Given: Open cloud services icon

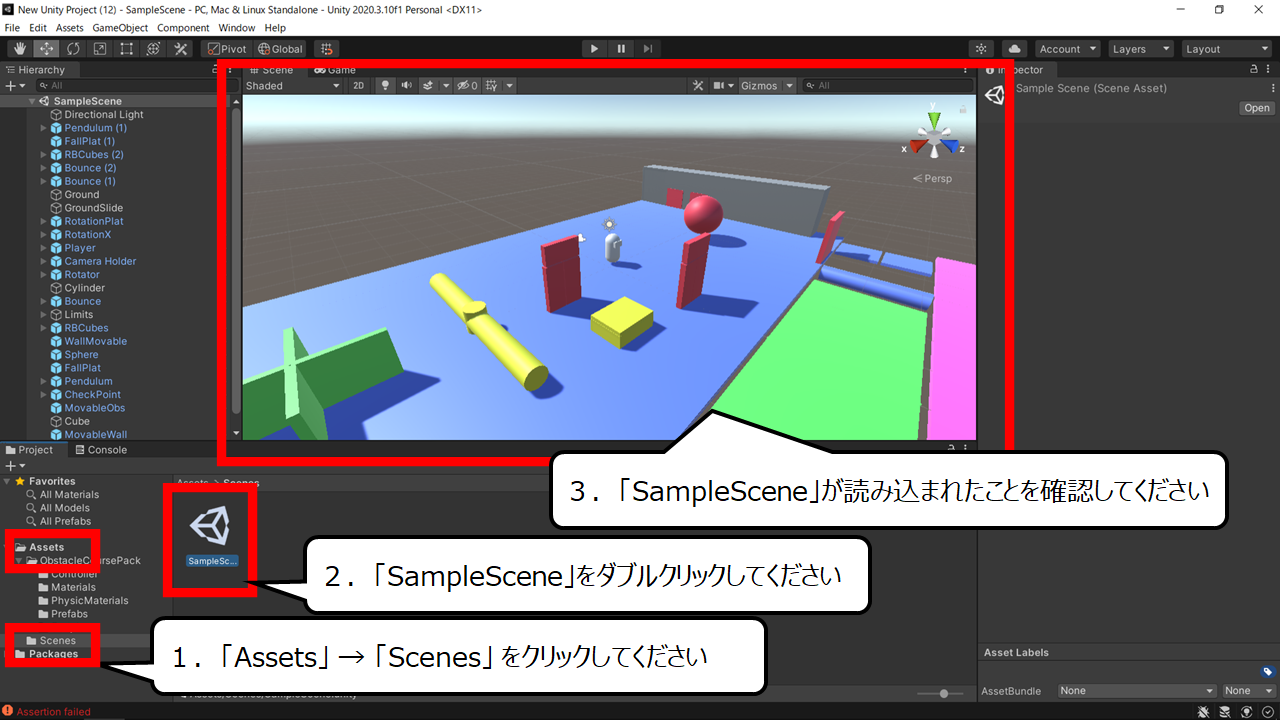Looking at the screenshot, I should click(1014, 48).
